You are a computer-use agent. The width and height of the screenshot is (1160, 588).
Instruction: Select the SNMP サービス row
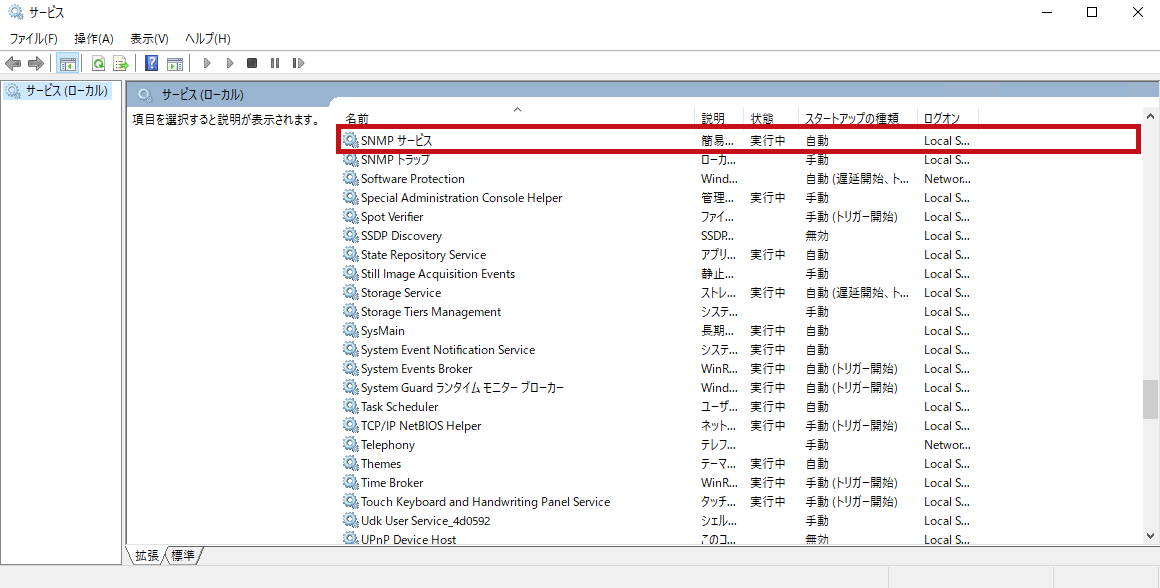738,141
